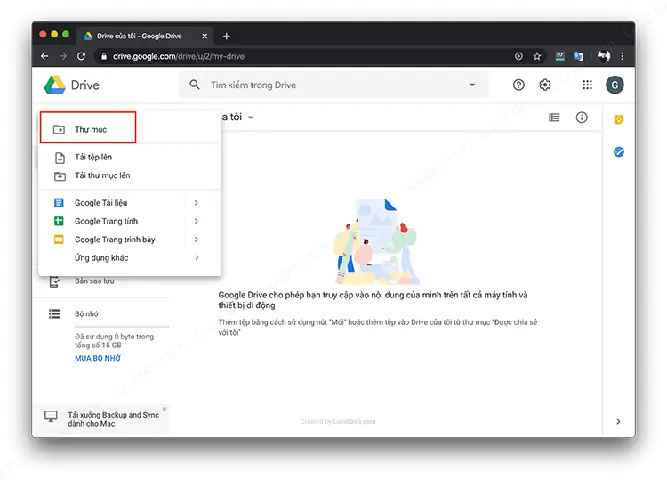Image resolution: width=667 pixels, height=480 pixels.
Task: Click the storage usage progress bar
Action: tap(122, 327)
